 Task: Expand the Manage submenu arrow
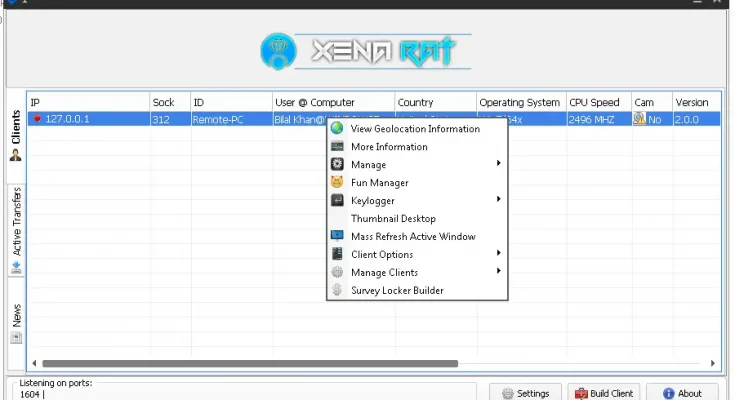point(498,165)
